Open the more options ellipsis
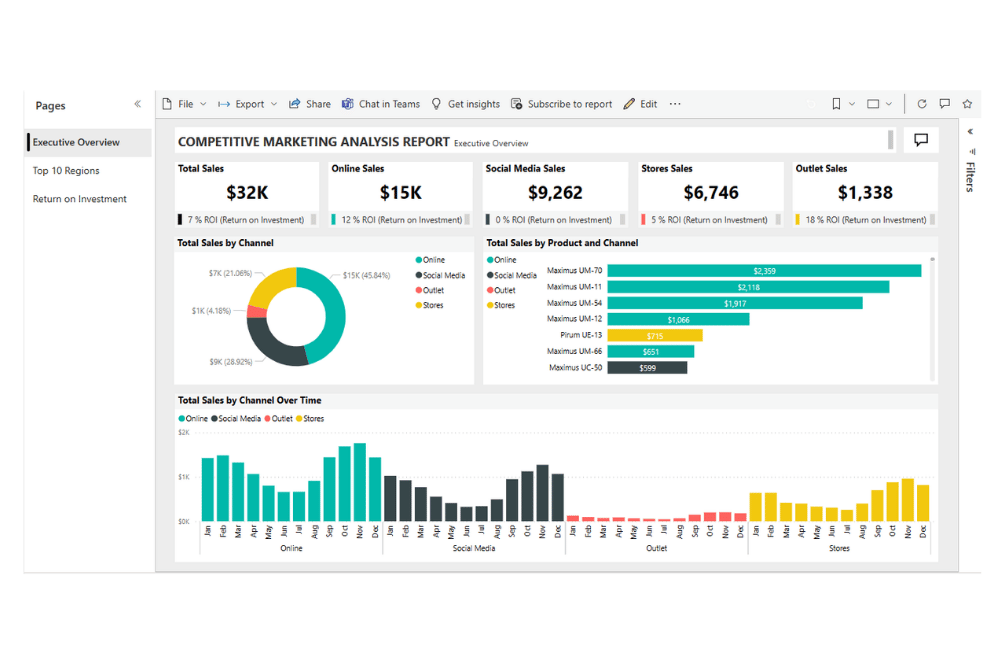Image resolution: width=1000 pixels, height=667 pixels. 675,104
